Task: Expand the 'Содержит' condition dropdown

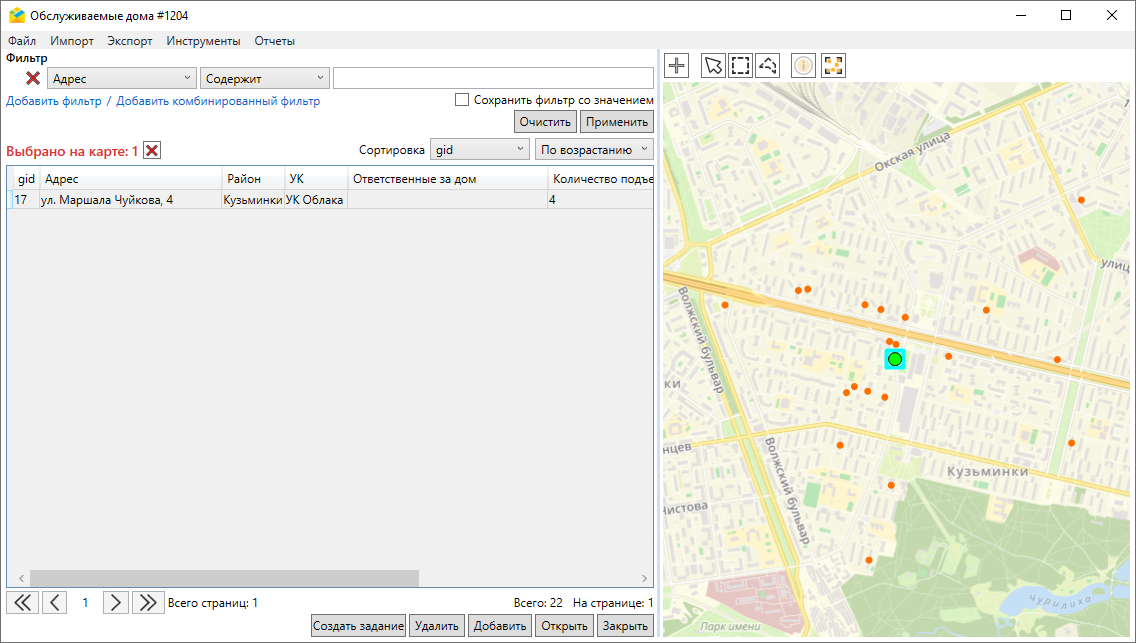Action: tap(265, 78)
